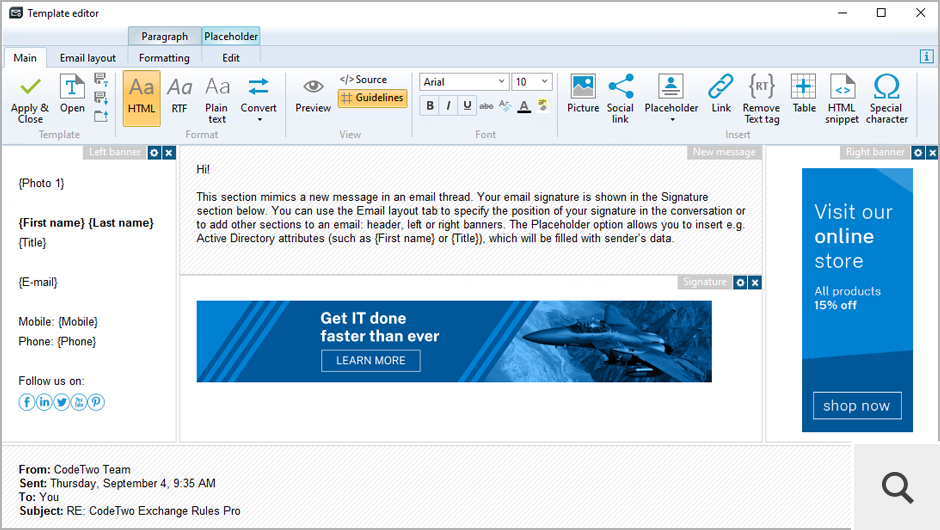The image size is (940, 530).
Task: Switch format to RTF
Action: pos(179,96)
